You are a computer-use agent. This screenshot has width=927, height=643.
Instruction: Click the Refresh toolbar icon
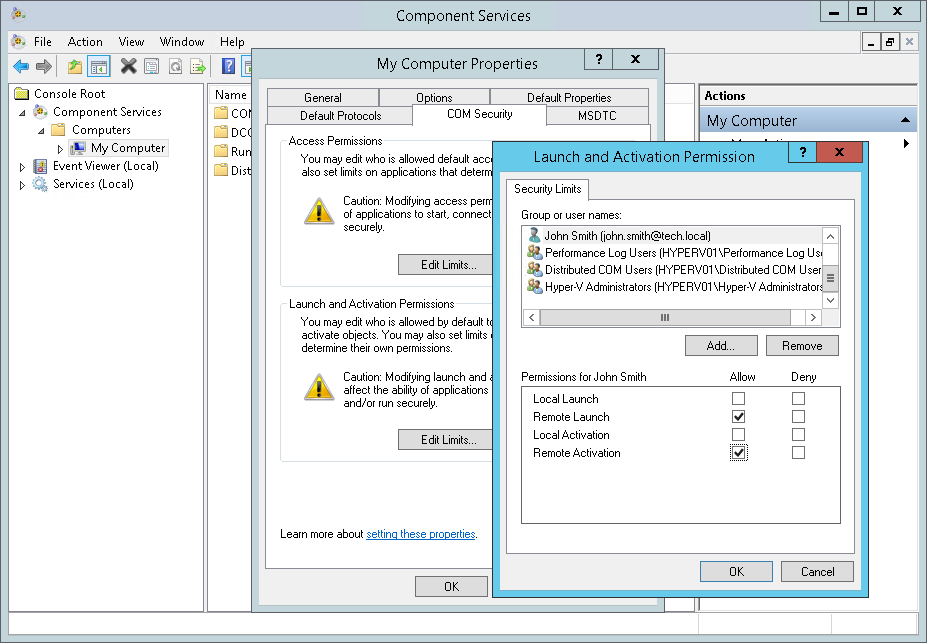pos(173,66)
